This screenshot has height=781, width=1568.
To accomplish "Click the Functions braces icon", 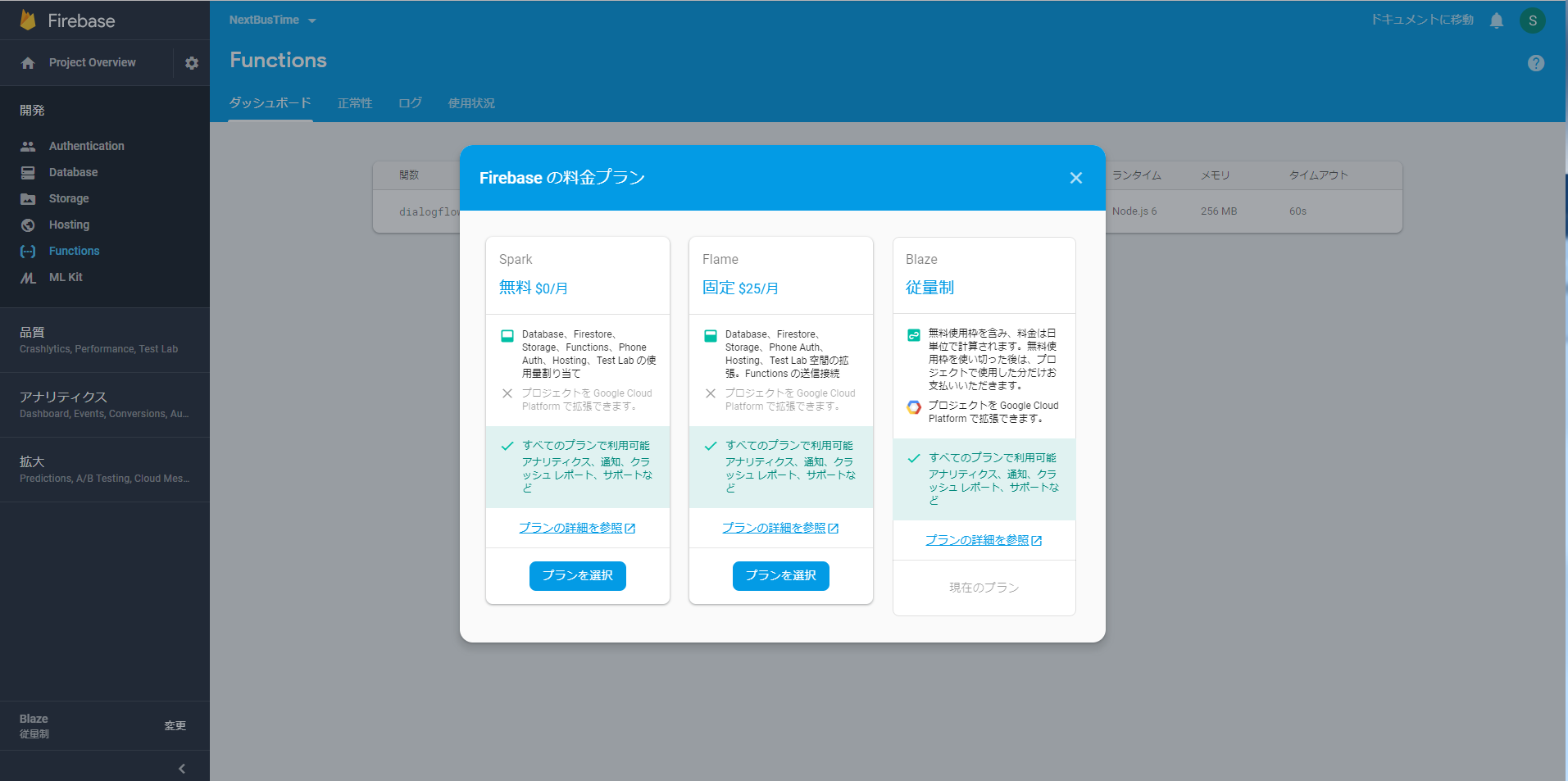I will click(x=28, y=251).
